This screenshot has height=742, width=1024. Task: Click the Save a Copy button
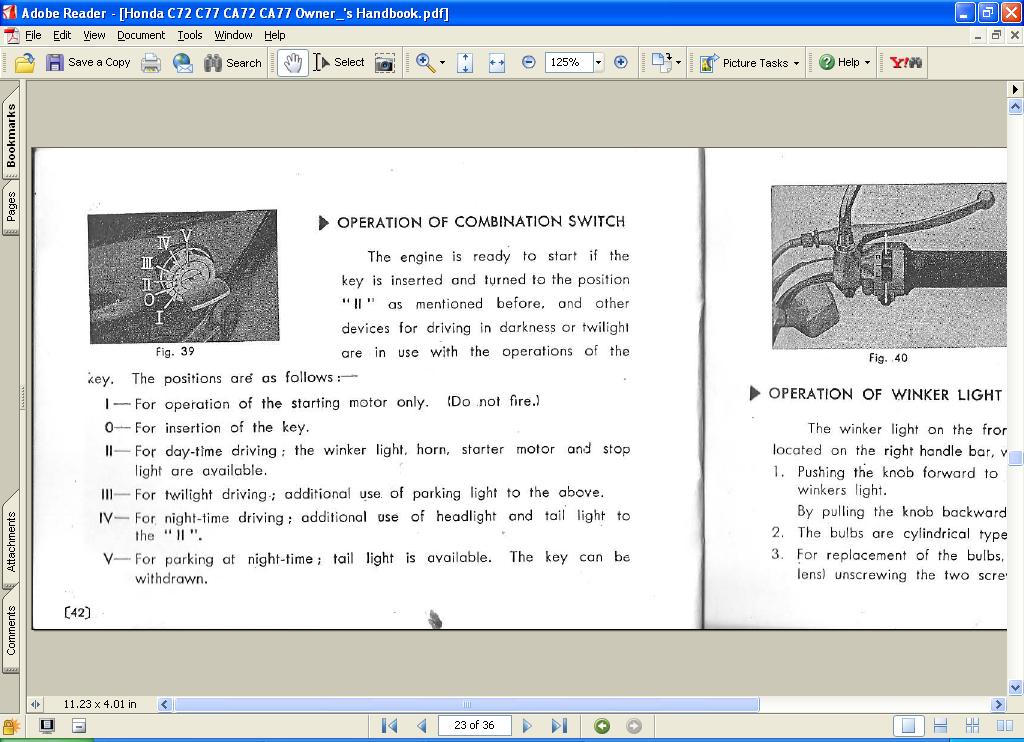(88, 63)
